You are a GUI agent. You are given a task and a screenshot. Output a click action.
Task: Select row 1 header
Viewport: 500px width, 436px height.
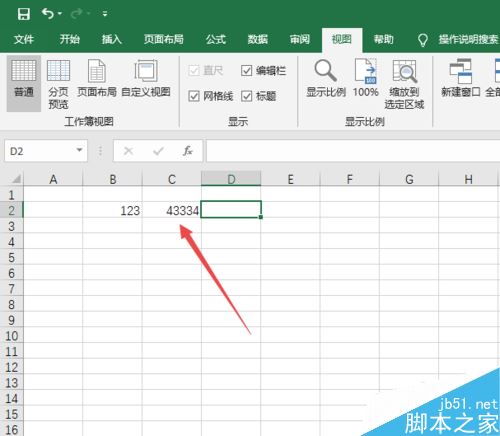(x=11, y=195)
